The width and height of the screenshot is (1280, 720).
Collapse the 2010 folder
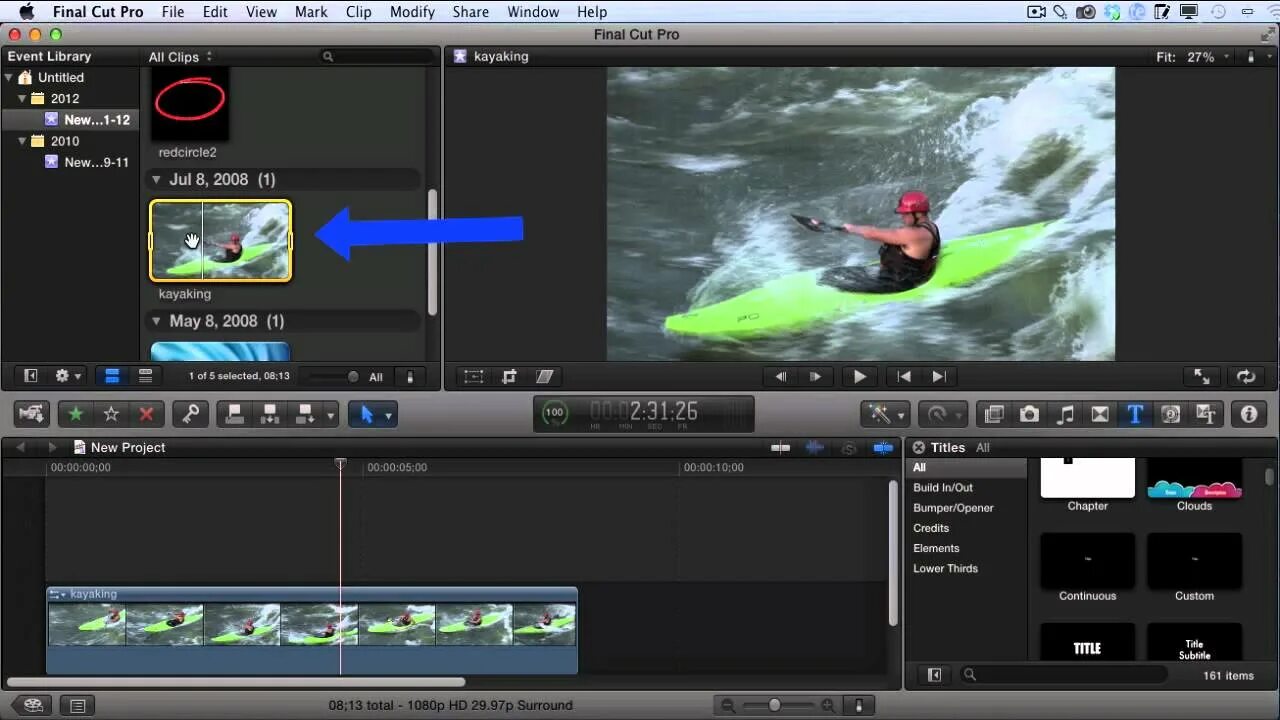click(x=23, y=141)
